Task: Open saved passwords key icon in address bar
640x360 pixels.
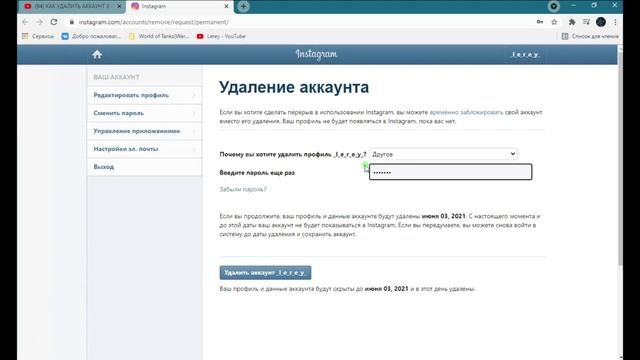Action: [x=540, y=22]
